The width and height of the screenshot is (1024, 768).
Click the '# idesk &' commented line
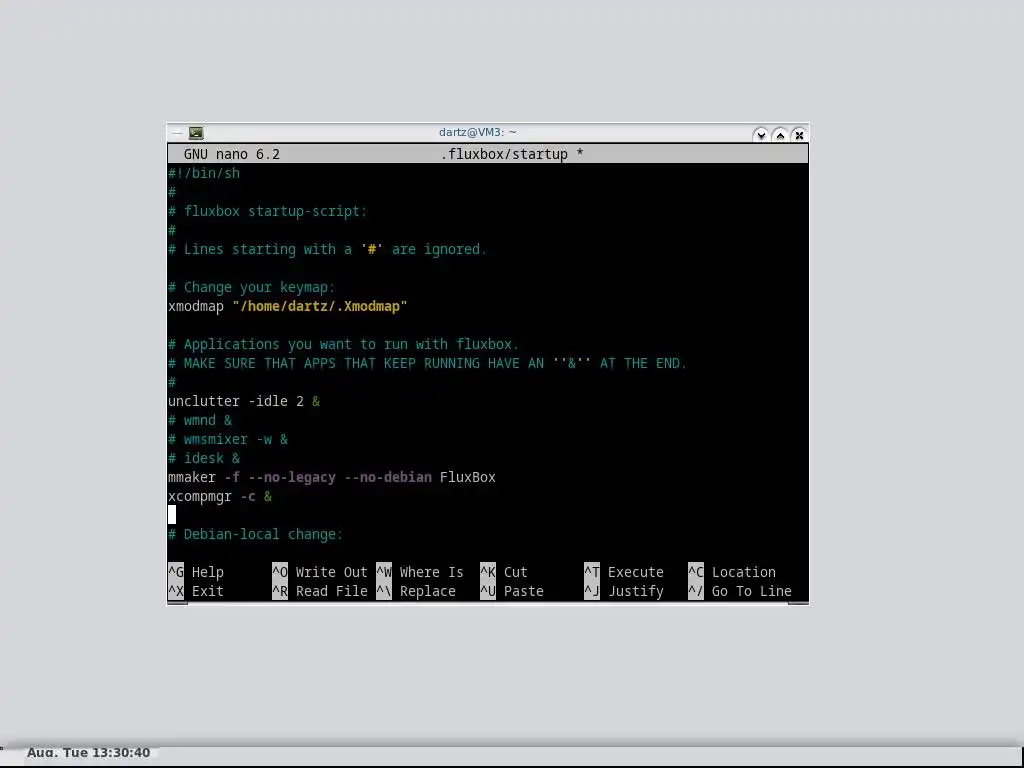pyautogui.click(x=204, y=458)
